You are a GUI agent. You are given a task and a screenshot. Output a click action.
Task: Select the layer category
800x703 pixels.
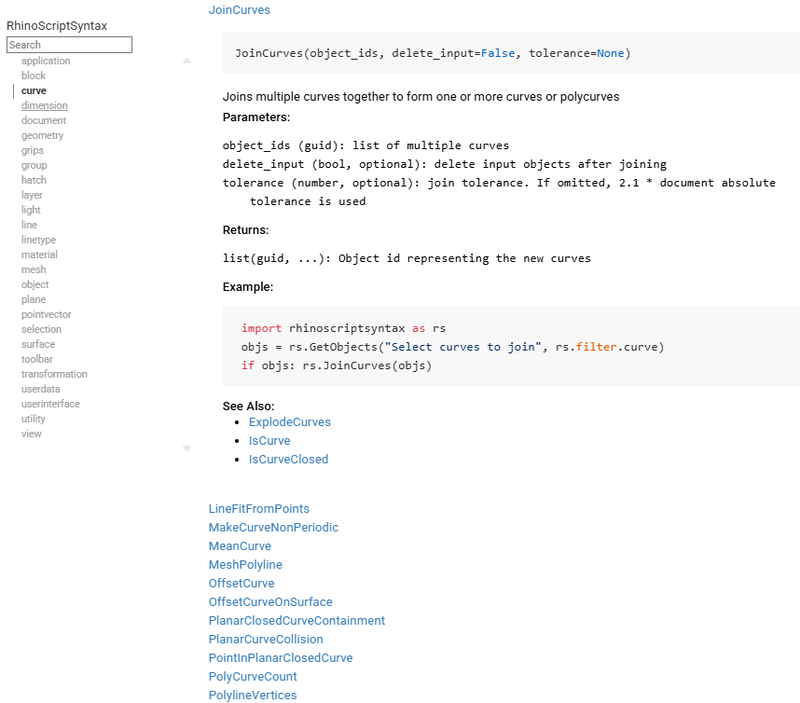pyautogui.click(x=32, y=195)
